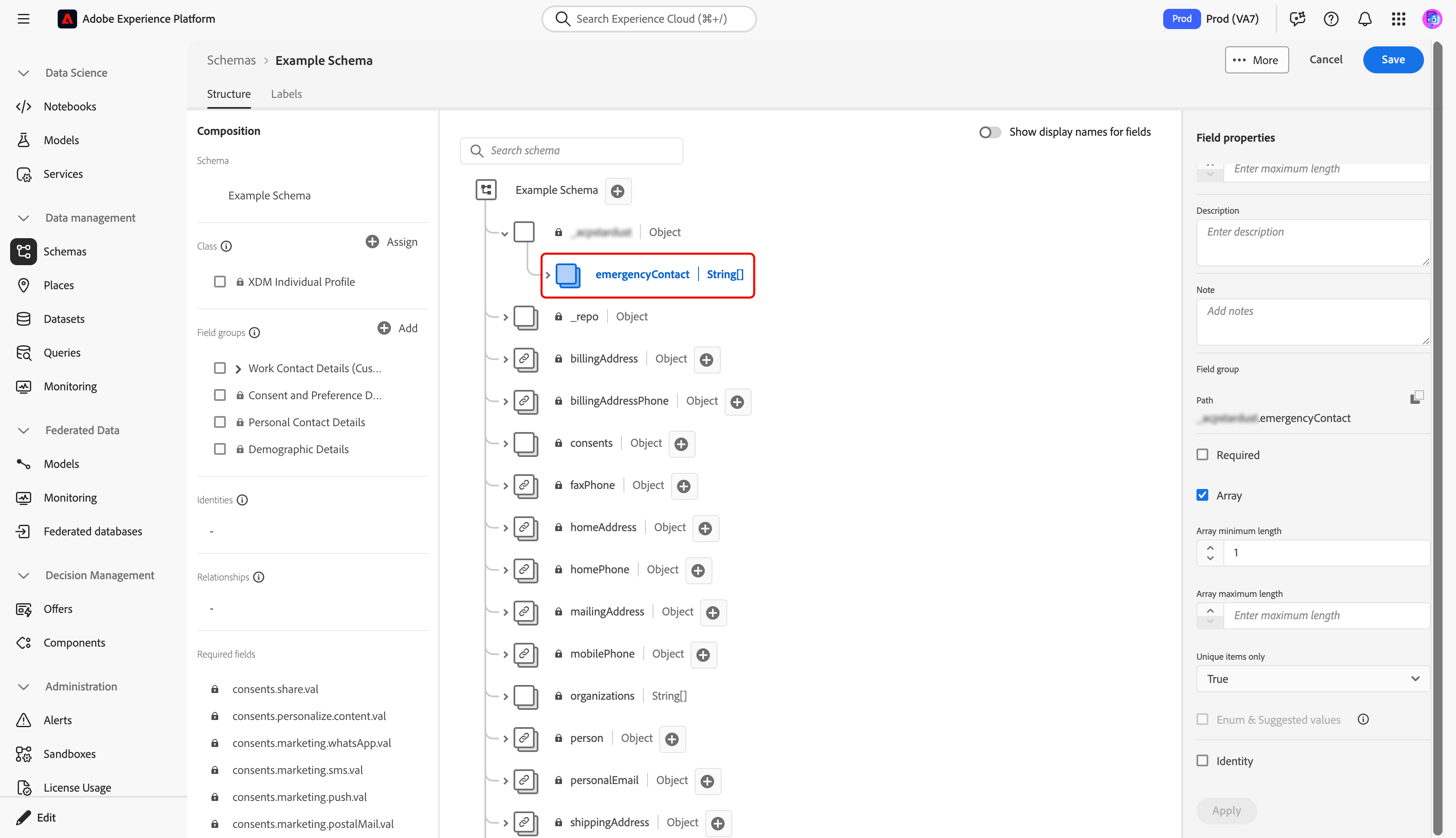The image size is (1456, 838).
Task: Open the app switcher grid icon
Action: click(1399, 19)
